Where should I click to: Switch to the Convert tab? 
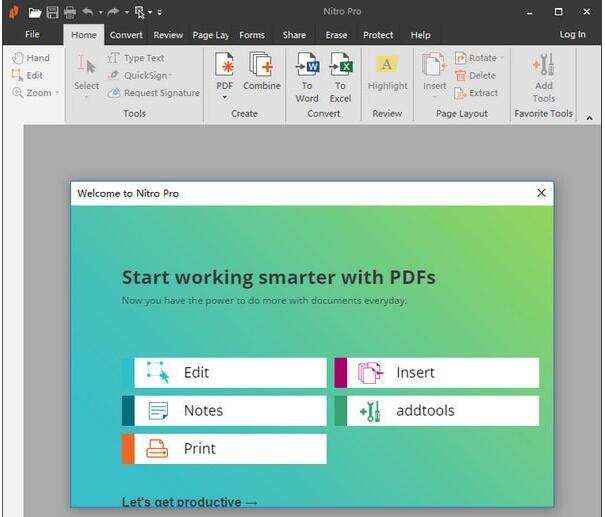pyautogui.click(x=126, y=35)
